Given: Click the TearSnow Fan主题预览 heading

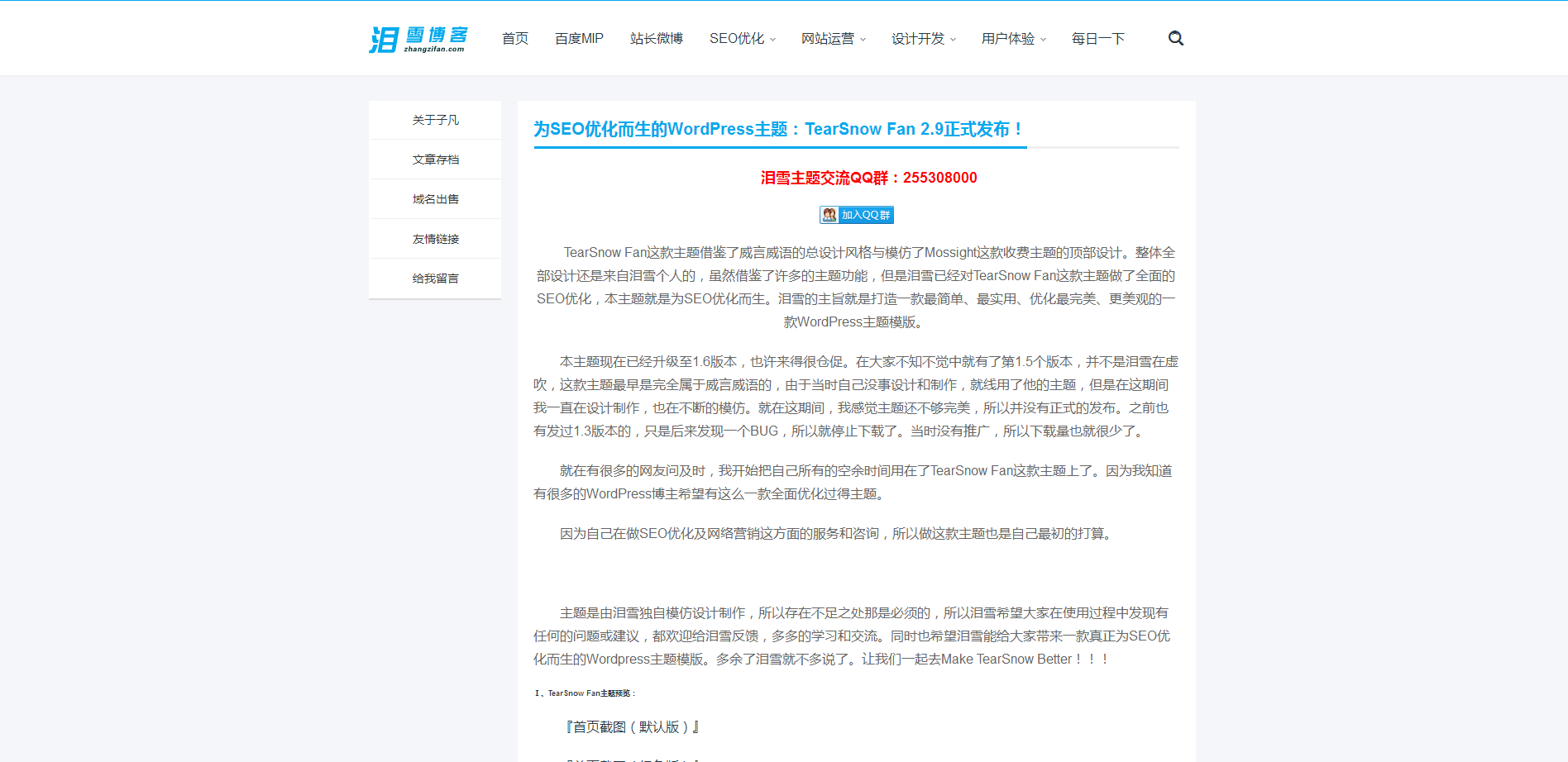Looking at the screenshot, I should 585,693.
